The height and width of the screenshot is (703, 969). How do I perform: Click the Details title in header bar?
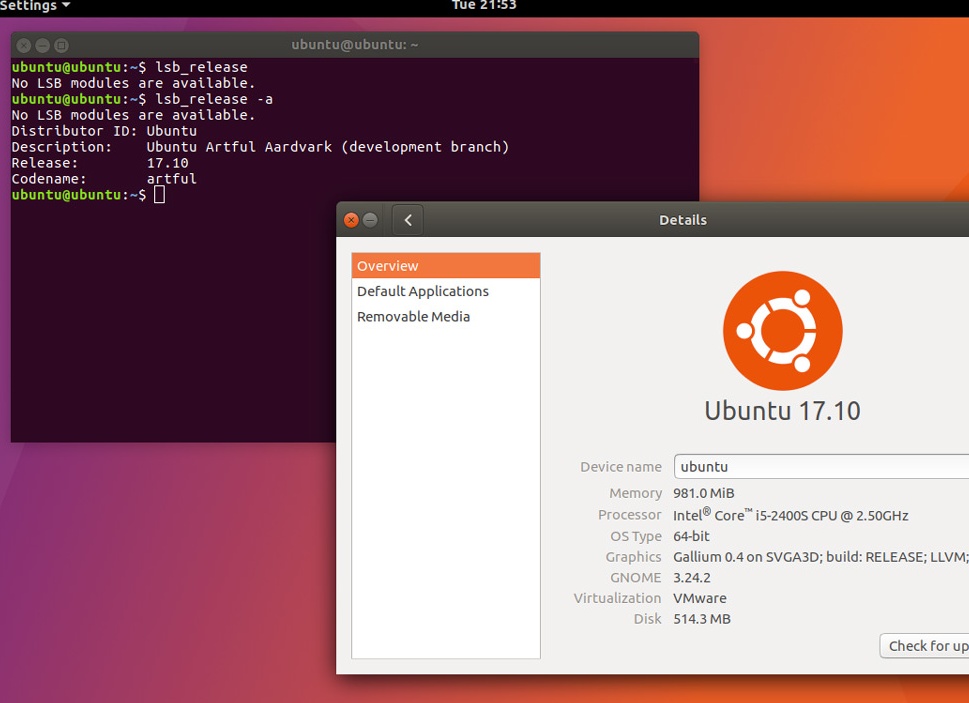(683, 220)
